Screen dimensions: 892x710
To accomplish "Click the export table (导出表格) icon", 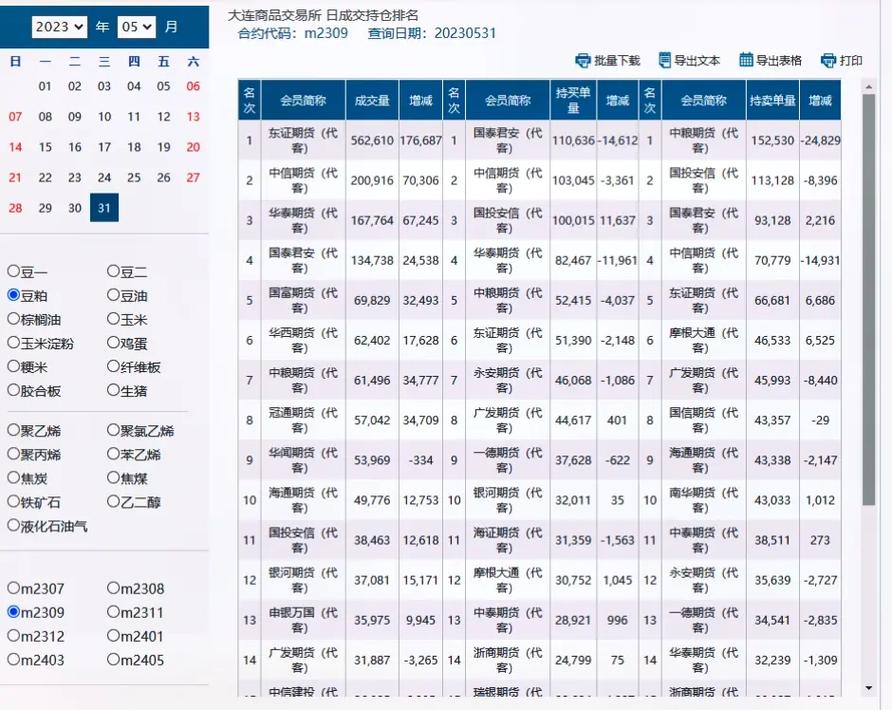I will coord(746,60).
